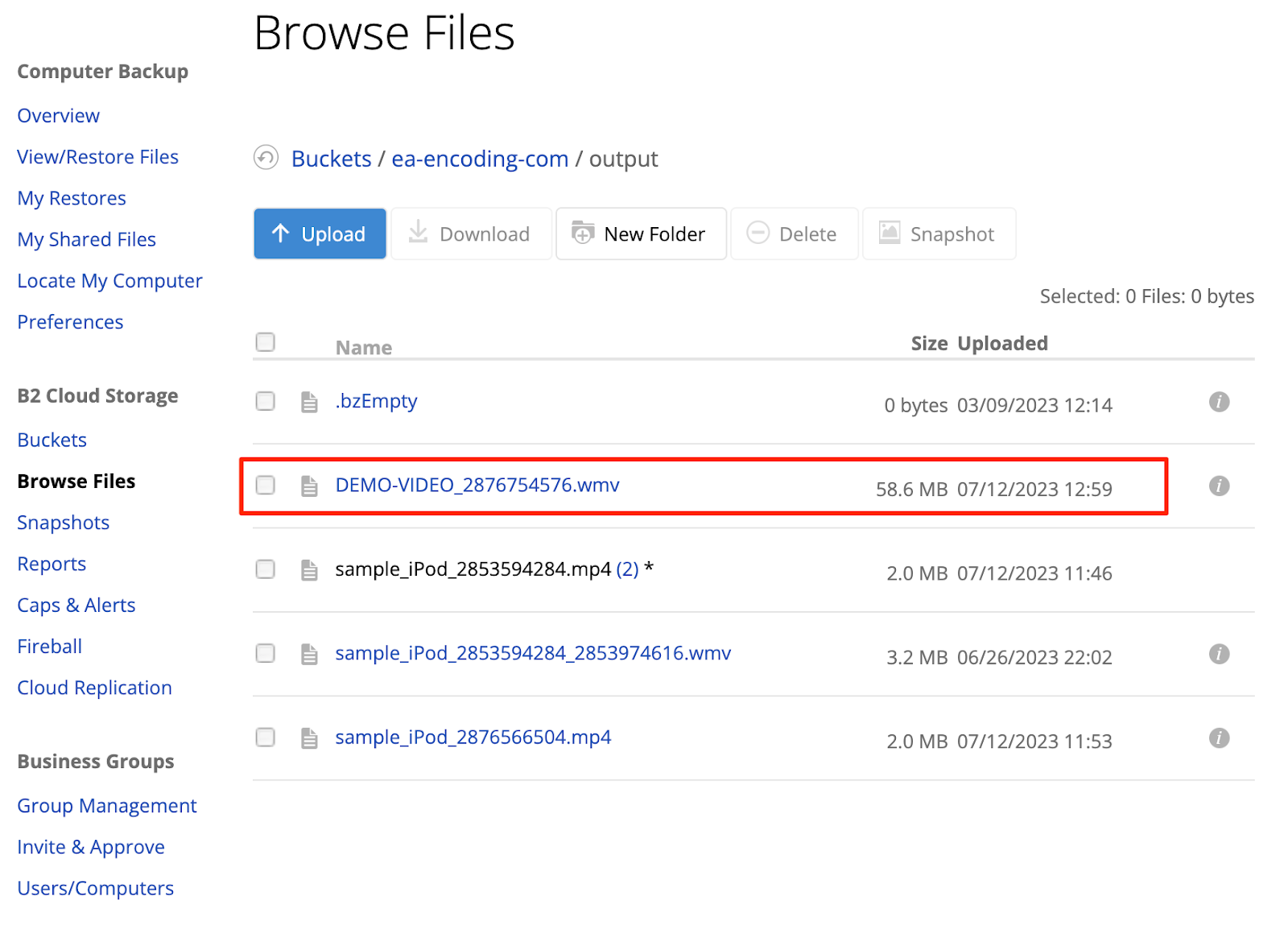
Task: Click the 07/12/2023 11:46 upload date
Action: (1034, 573)
